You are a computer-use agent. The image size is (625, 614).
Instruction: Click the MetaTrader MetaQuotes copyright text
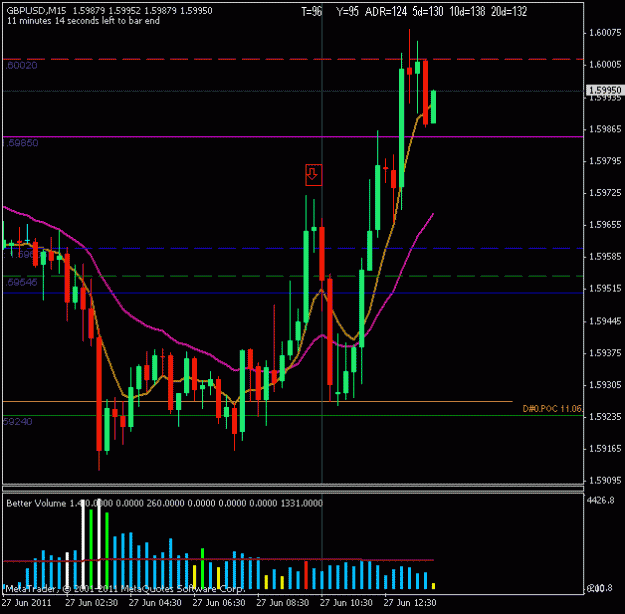(x=124, y=588)
